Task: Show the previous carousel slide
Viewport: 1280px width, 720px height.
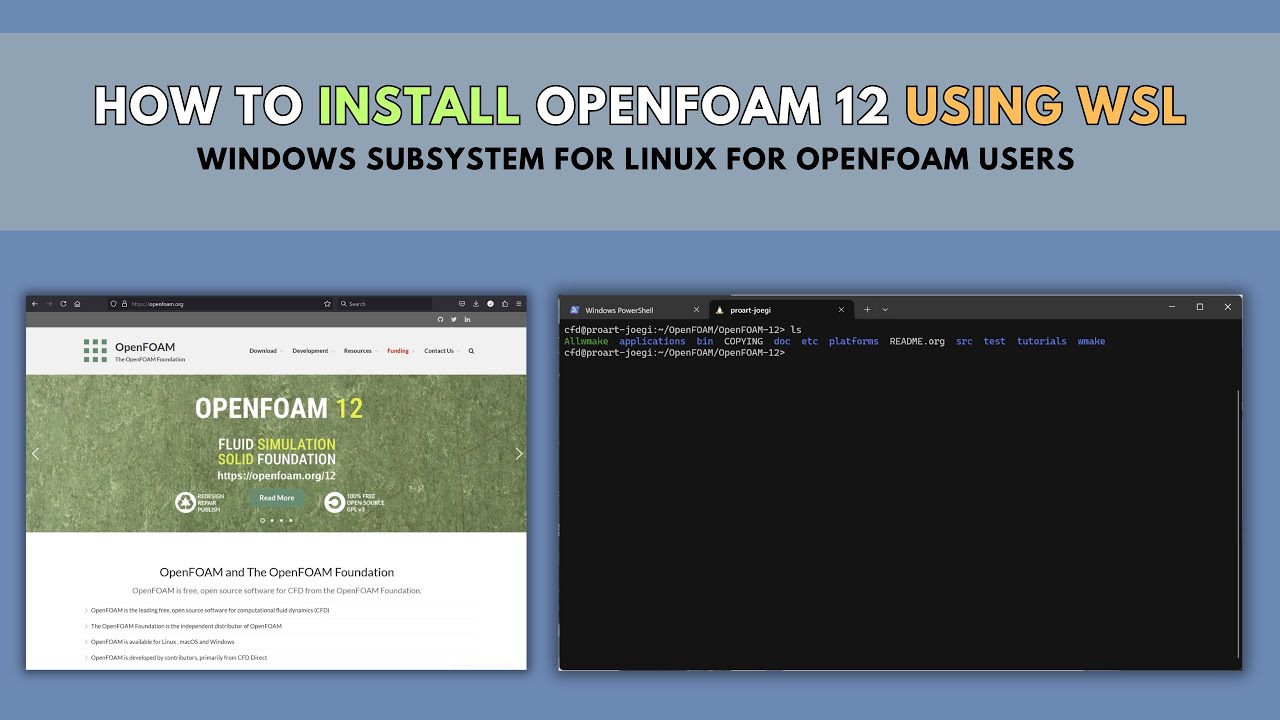Action: pyautogui.click(x=35, y=453)
